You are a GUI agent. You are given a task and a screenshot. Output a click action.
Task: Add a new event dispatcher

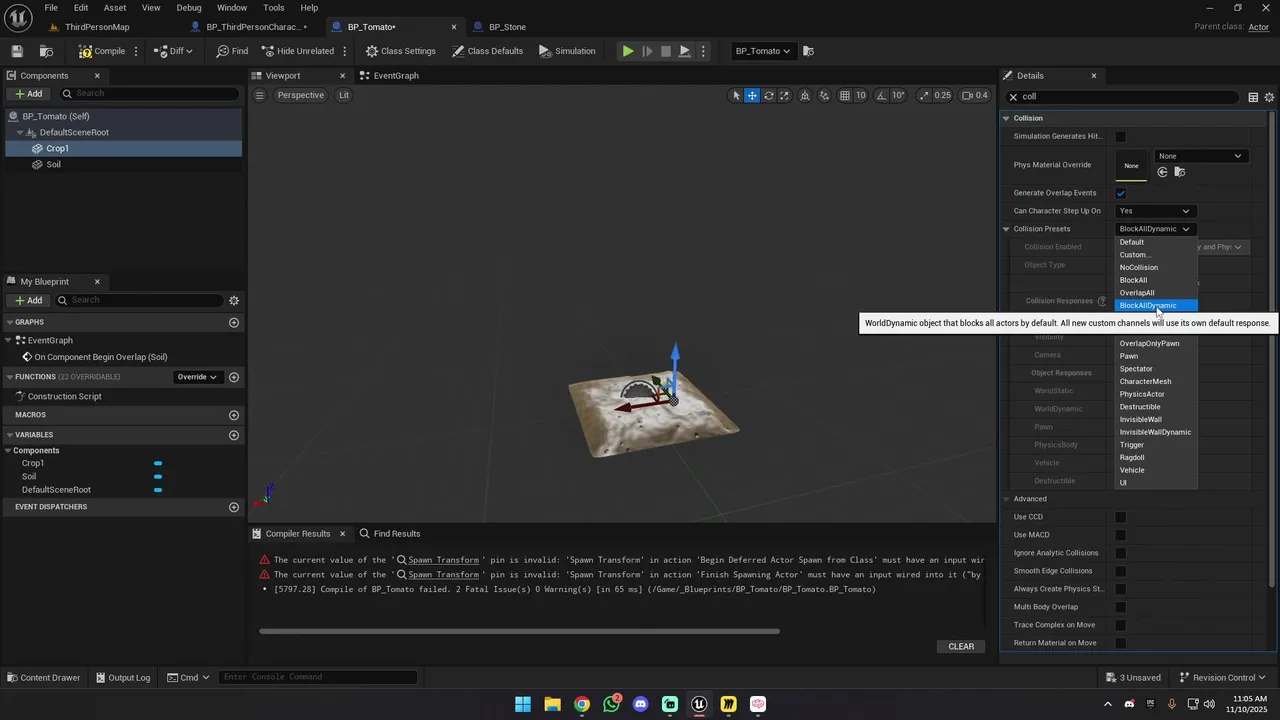click(x=234, y=507)
